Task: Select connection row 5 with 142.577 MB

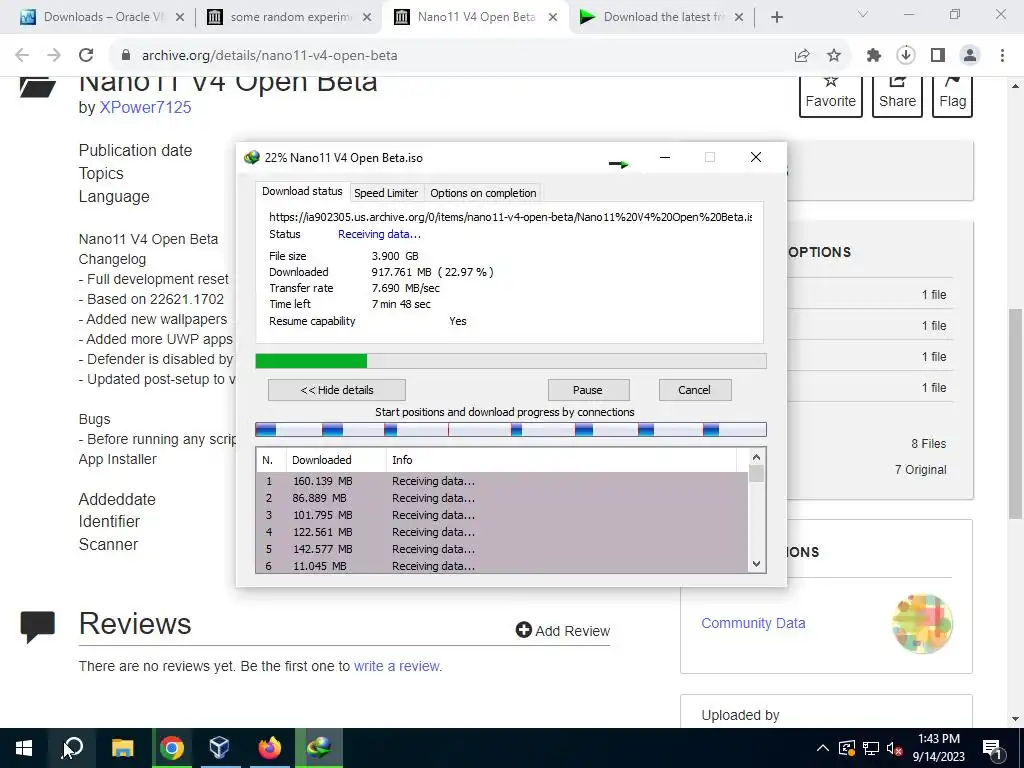Action: pyautogui.click(x=502, y=549)
